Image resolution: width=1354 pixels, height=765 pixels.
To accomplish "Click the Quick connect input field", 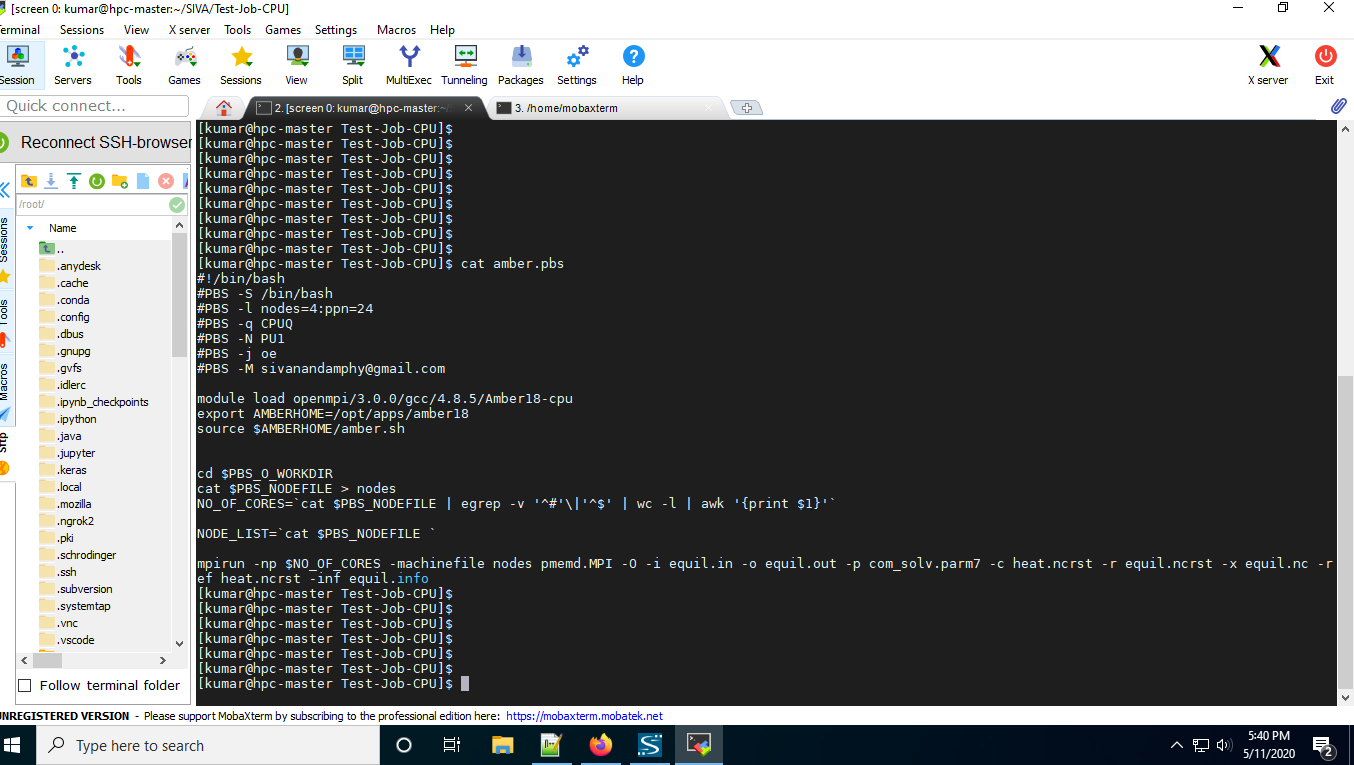I will pos(94,106).
